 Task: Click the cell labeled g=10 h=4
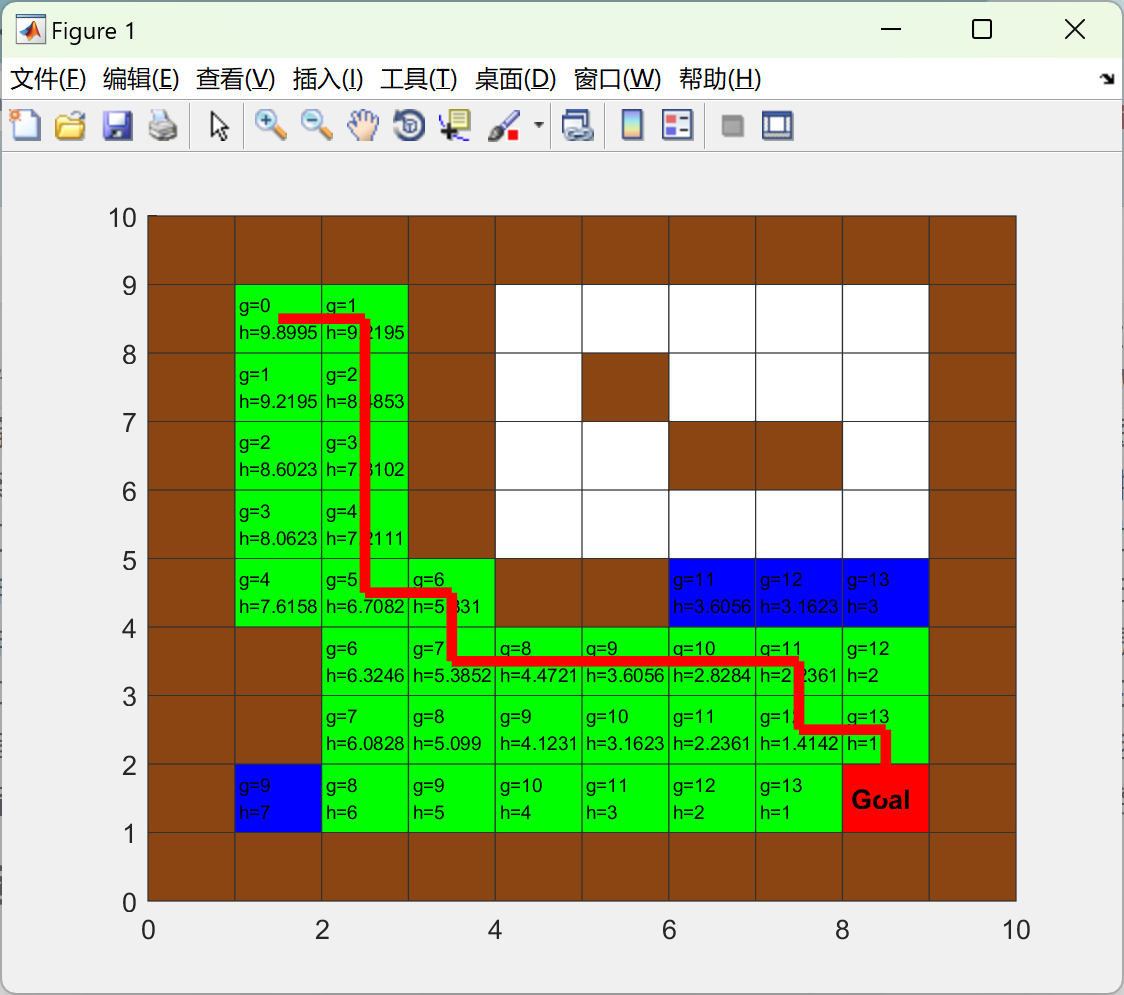[538, 798]
